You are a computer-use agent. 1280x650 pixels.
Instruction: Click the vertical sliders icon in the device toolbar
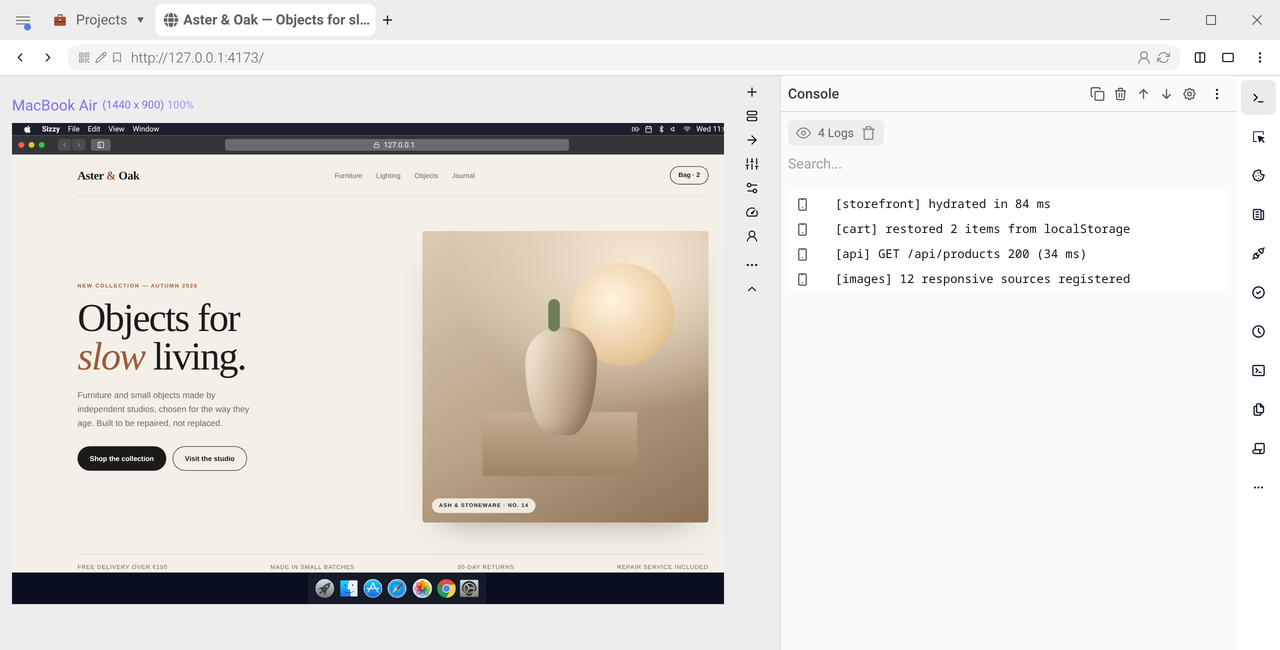click(752, 164)
